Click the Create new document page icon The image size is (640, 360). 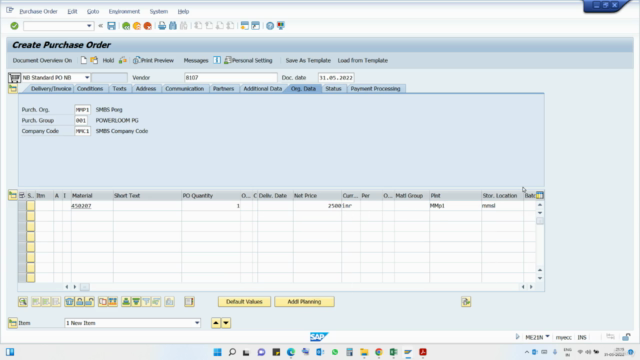click(83, 60)
